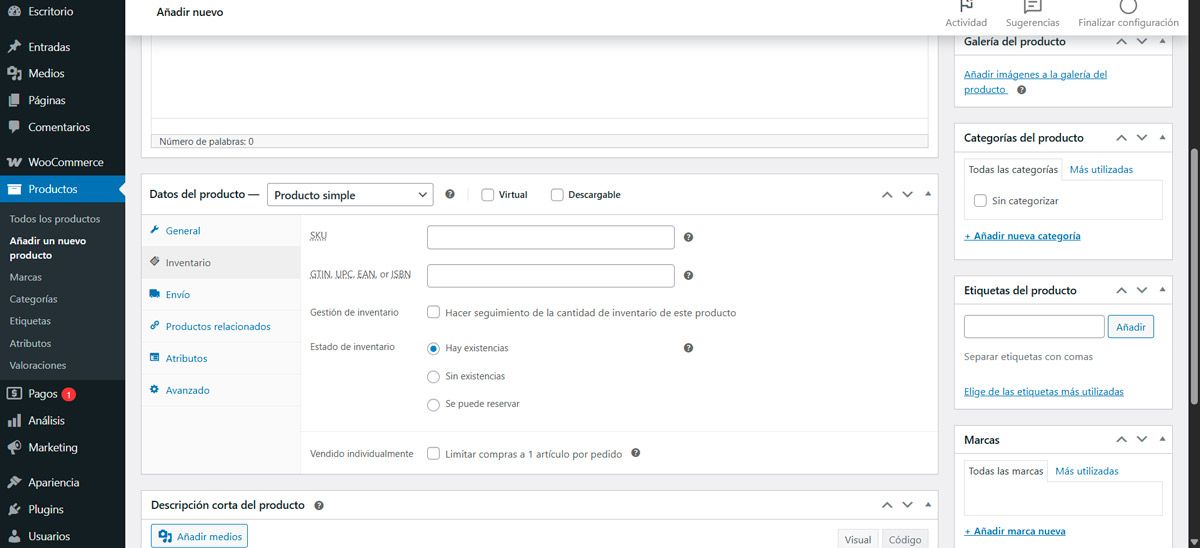Switch short description editor to Código tab

[904, 539]
